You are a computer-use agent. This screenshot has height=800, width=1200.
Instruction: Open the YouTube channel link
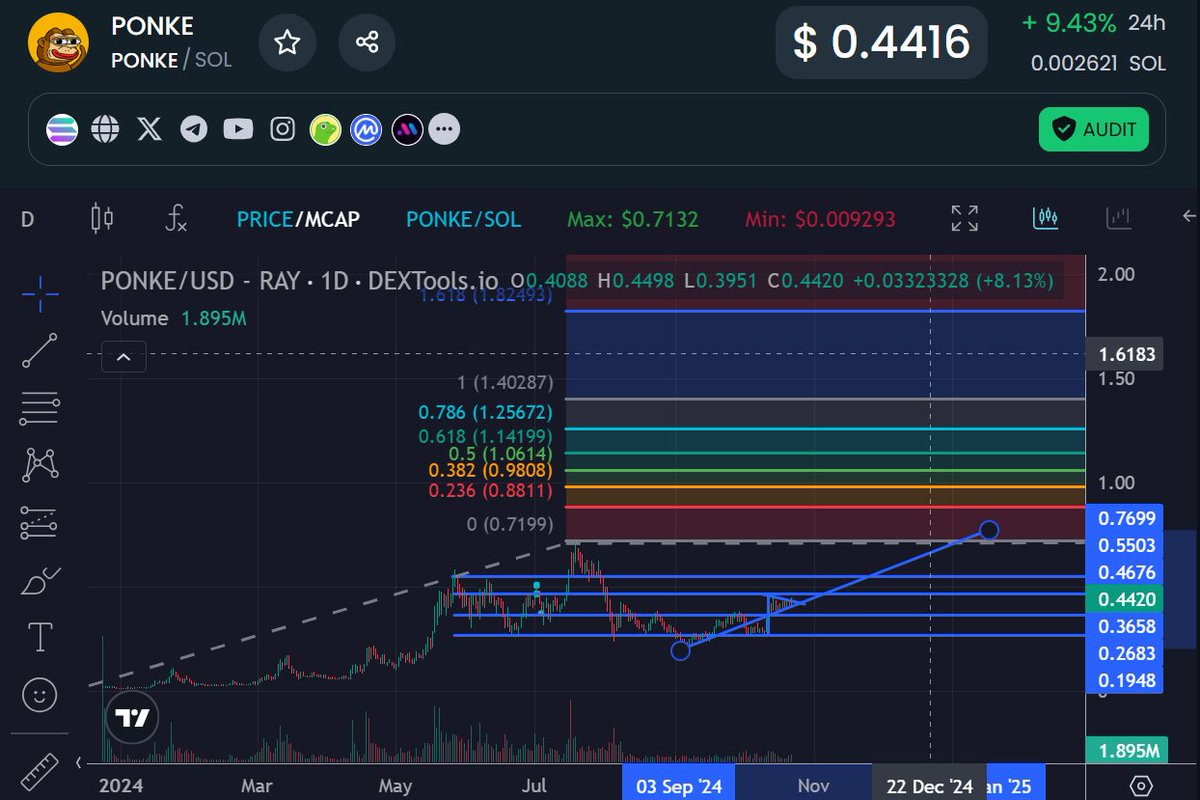(x=238, y=129)
